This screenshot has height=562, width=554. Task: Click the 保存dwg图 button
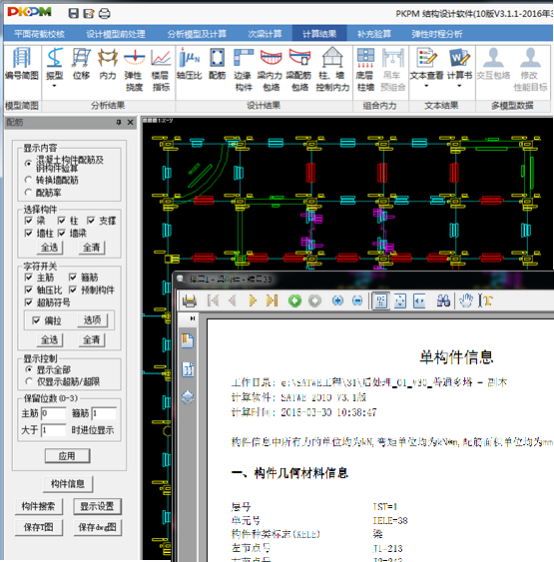point(97,527)
